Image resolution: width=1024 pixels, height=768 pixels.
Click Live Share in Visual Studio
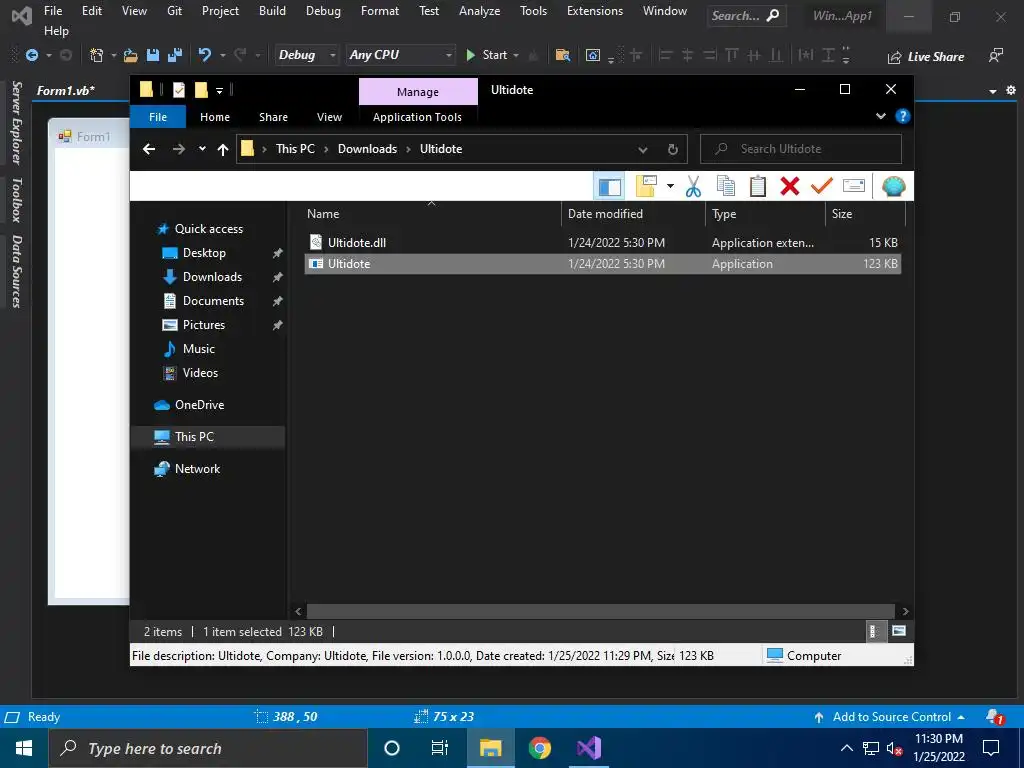[925, 57]
